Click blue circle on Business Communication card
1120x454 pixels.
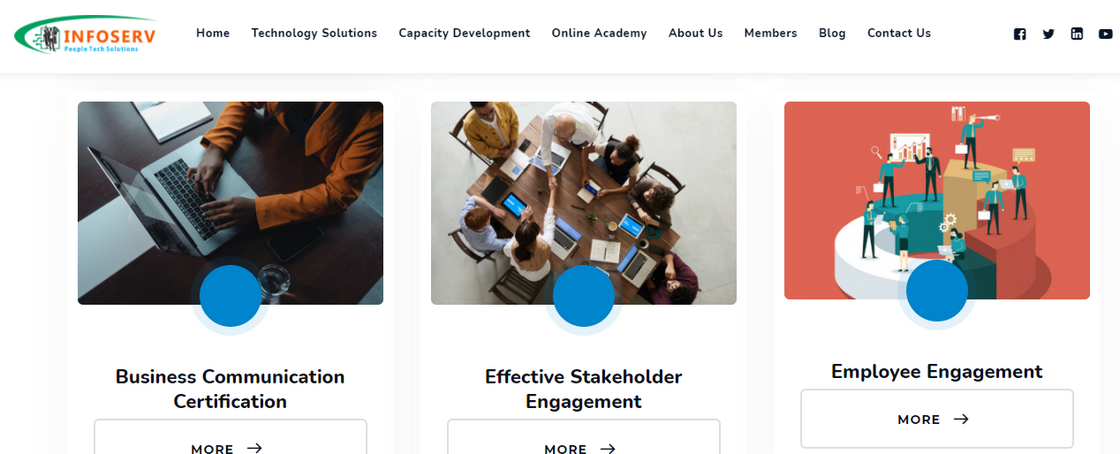(230, 296)
